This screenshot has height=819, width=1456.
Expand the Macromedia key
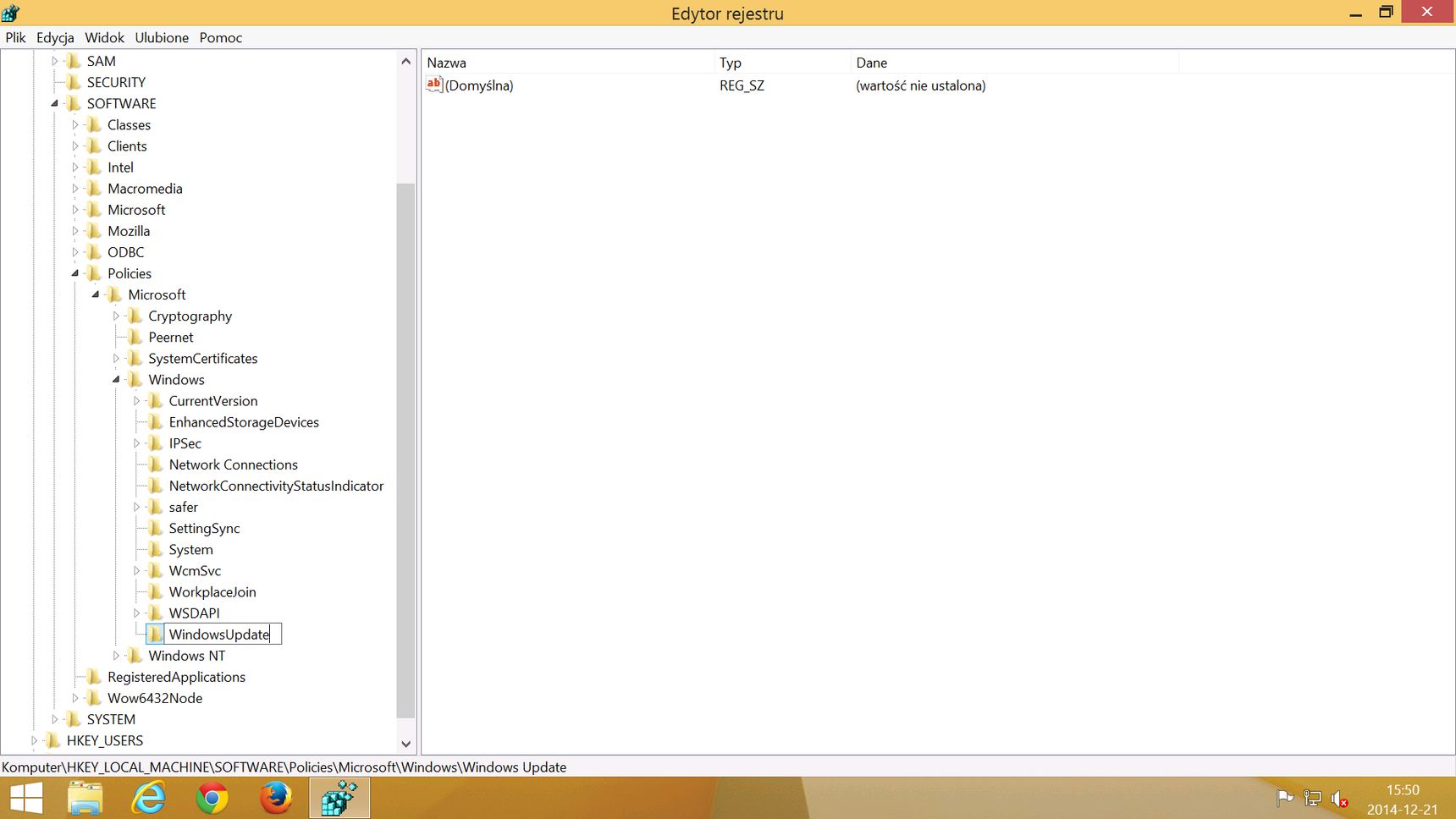tap(74, 188)
